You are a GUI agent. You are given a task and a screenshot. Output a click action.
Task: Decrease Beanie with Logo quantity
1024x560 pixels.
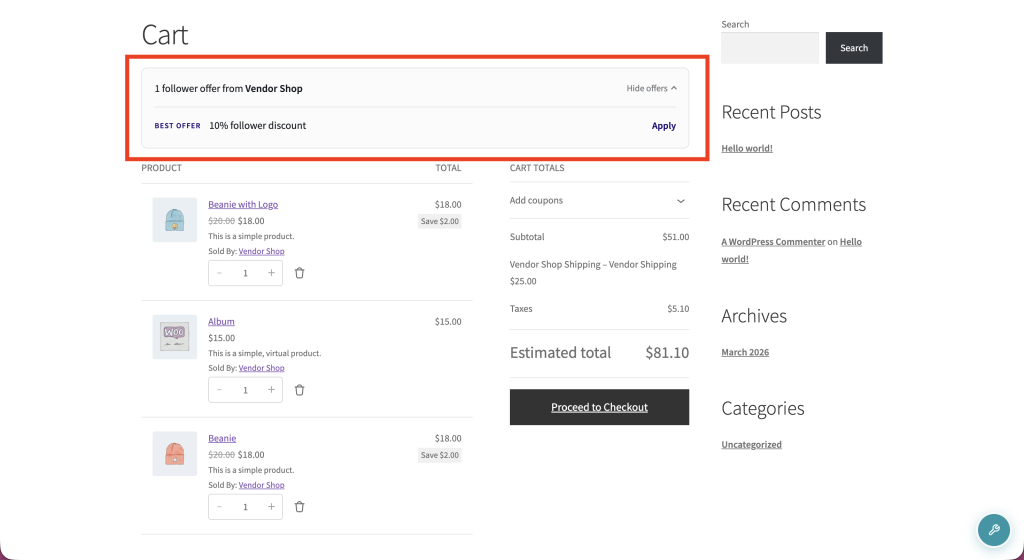pyautogui.click(x=219, y=273)
